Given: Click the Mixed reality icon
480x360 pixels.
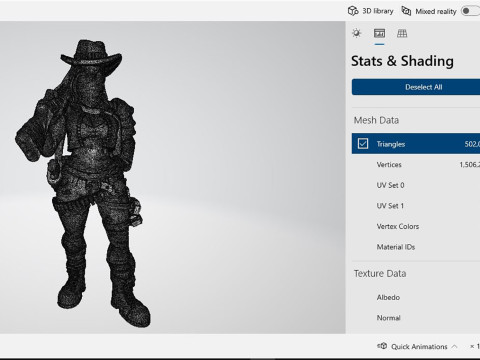Looking at the screenshot, I should (x=406, y=11).
